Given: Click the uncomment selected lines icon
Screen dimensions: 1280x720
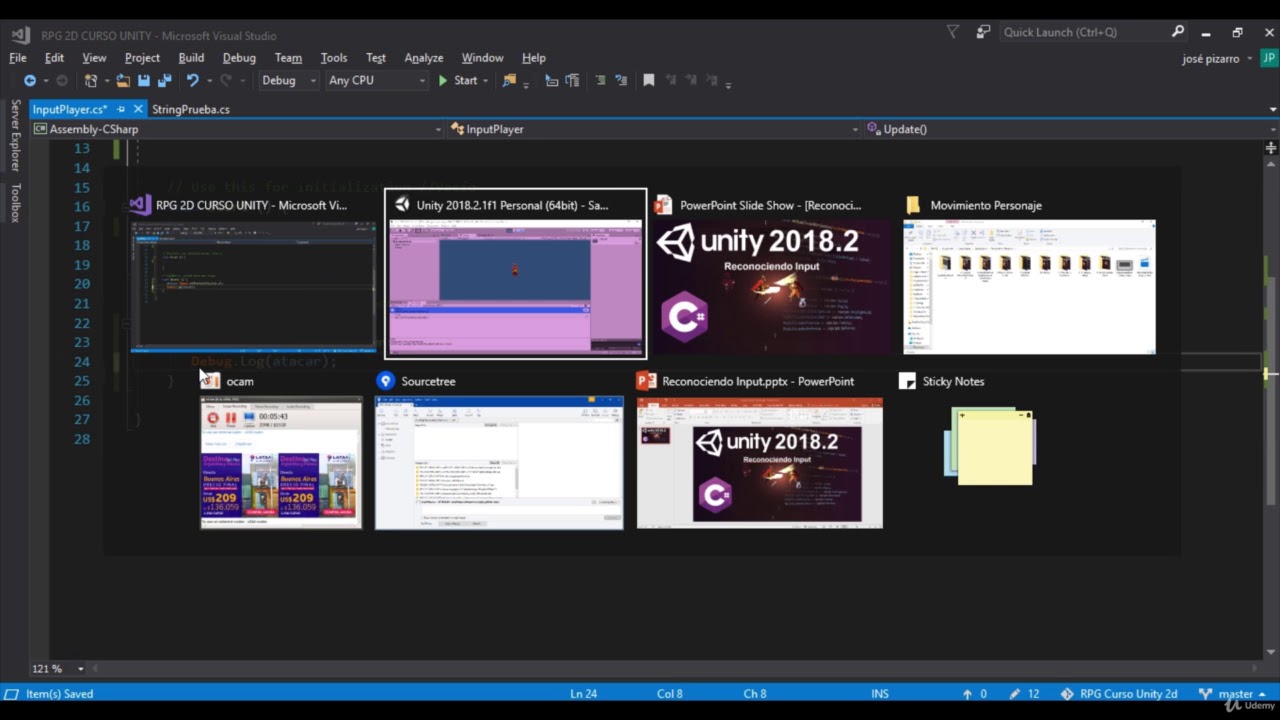Looking at the screenshot, I should pyautogui.click(x=621, y=81).
